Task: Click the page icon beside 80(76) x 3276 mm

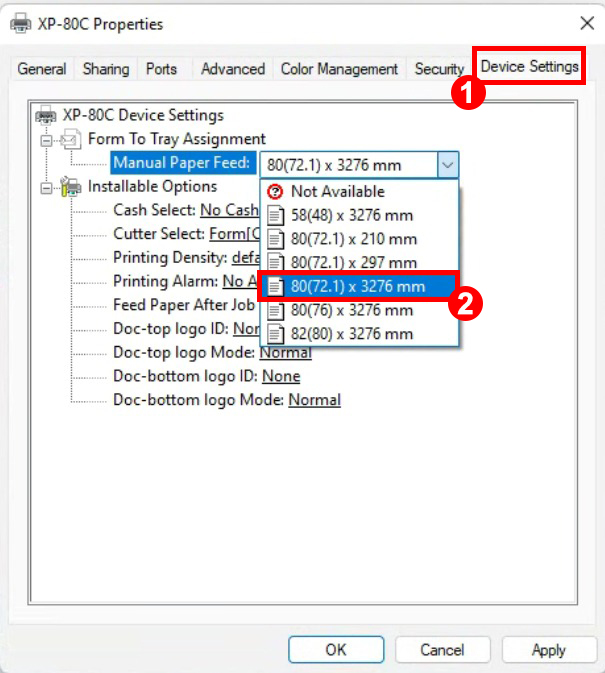Action: click(275, 310)
